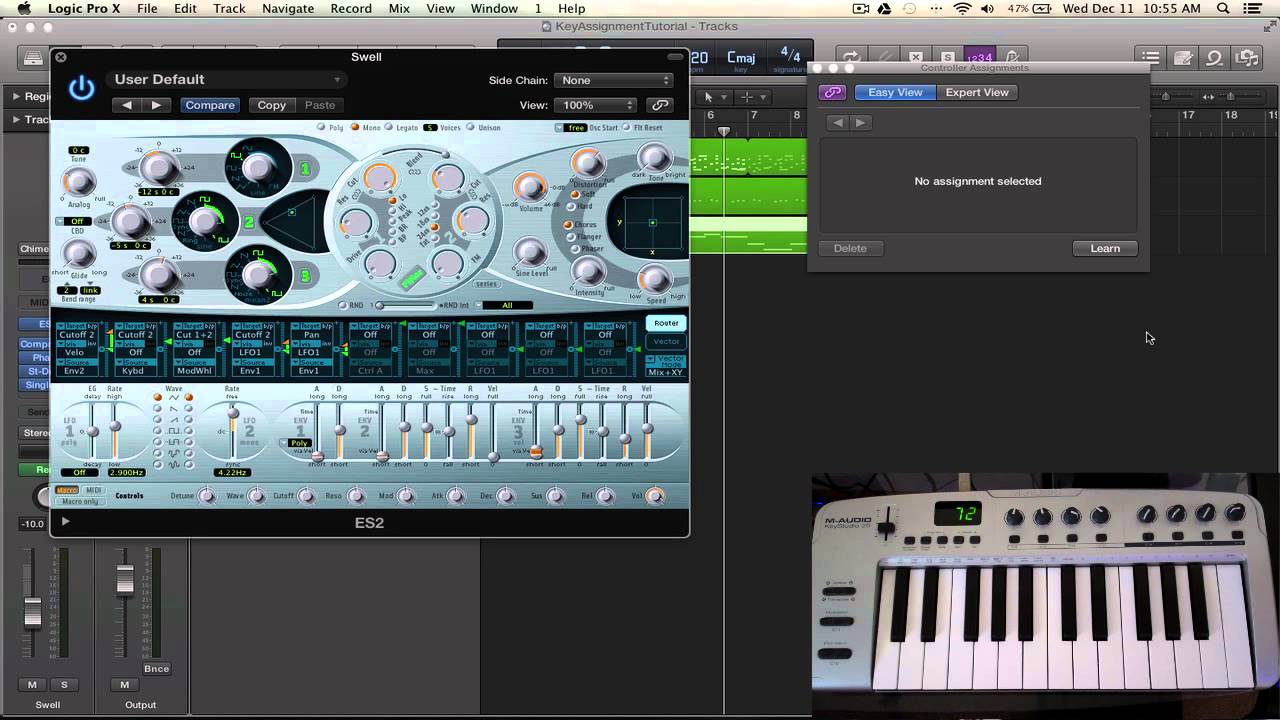Open the Osc Start free dropdown
Image resolution: width=1280 pixels, height=720 pixels.
pos(573,128)
